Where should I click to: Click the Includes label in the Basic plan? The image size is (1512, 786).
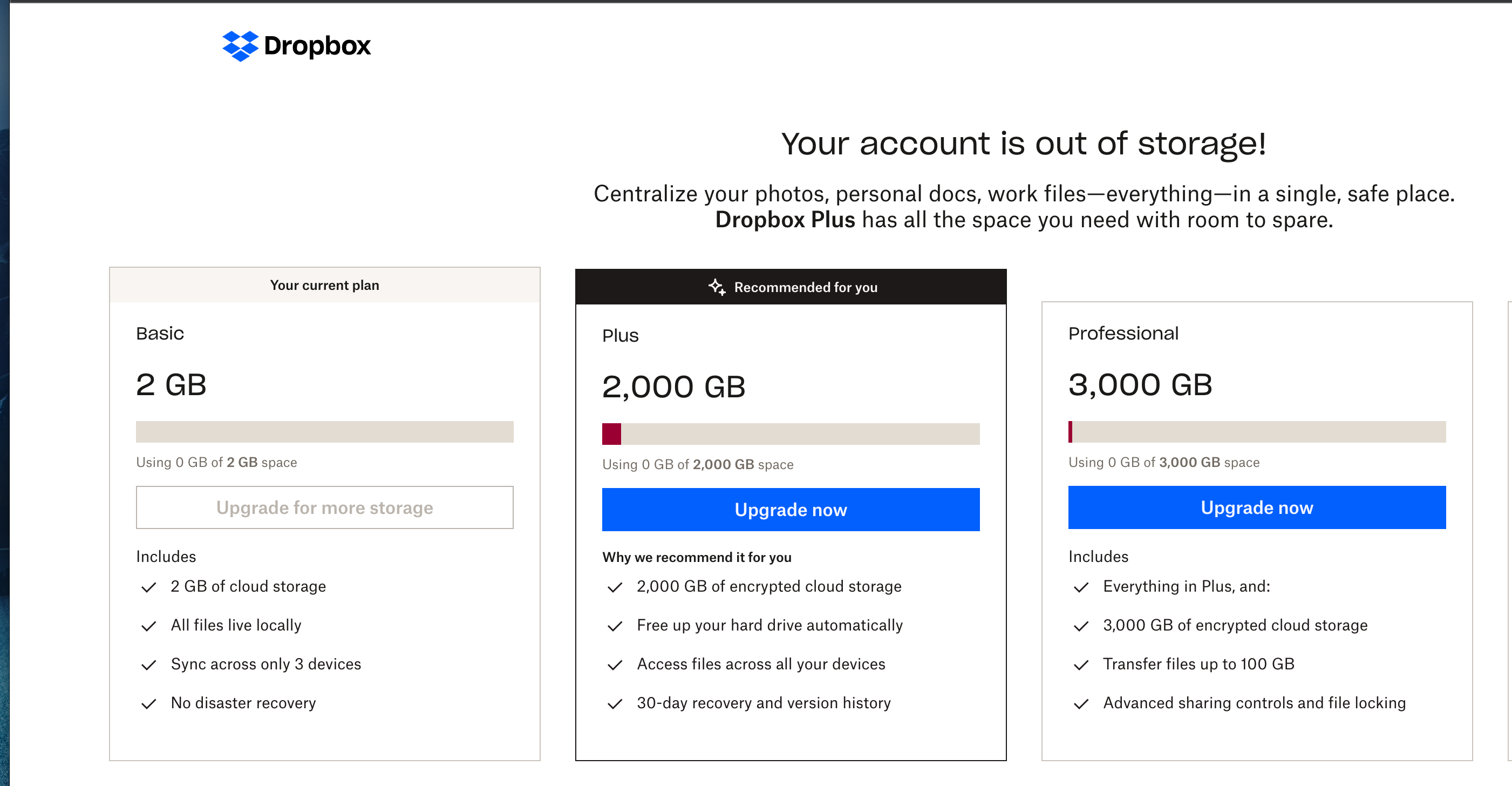pyautogui.click(x=166, y=557)
